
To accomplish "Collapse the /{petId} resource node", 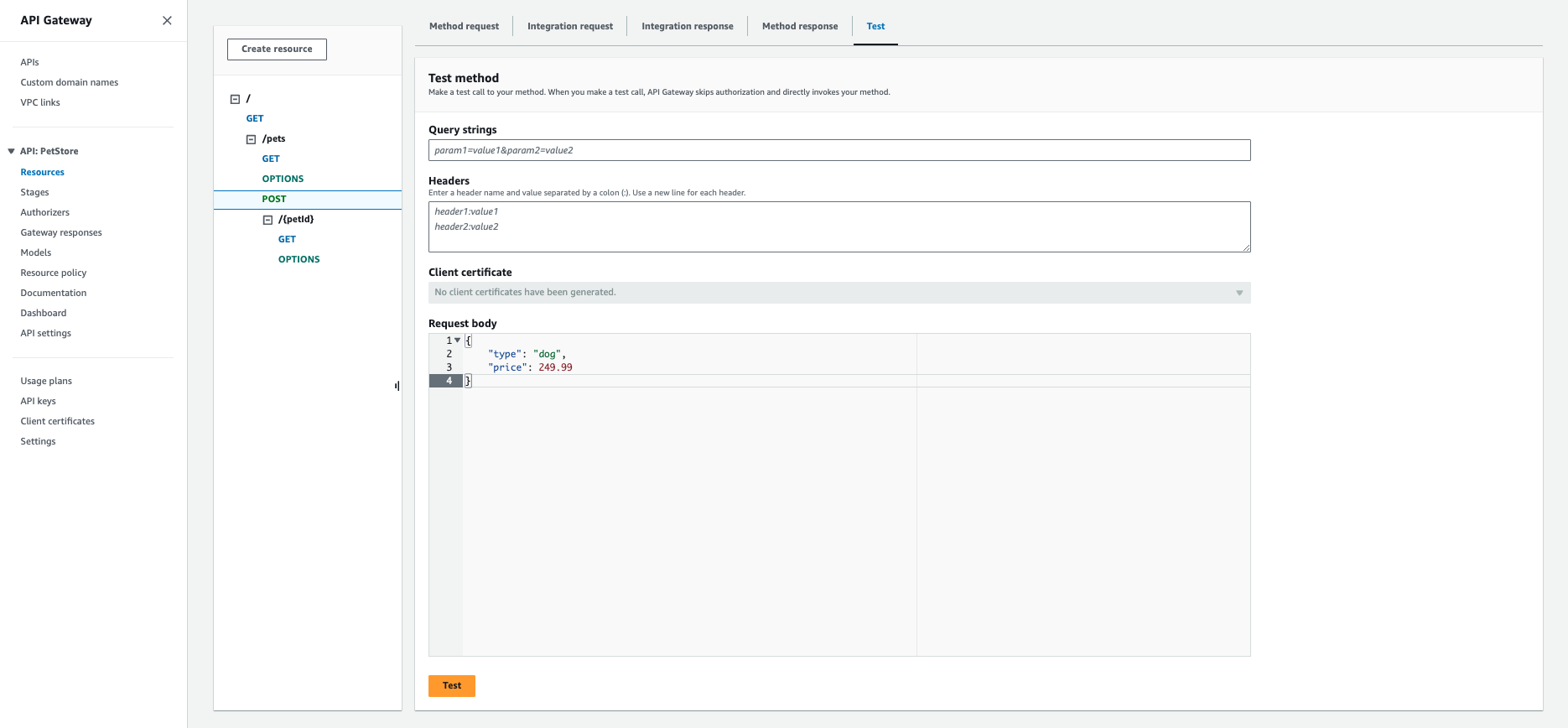I will pyautogui.click(x=267, y=220).
